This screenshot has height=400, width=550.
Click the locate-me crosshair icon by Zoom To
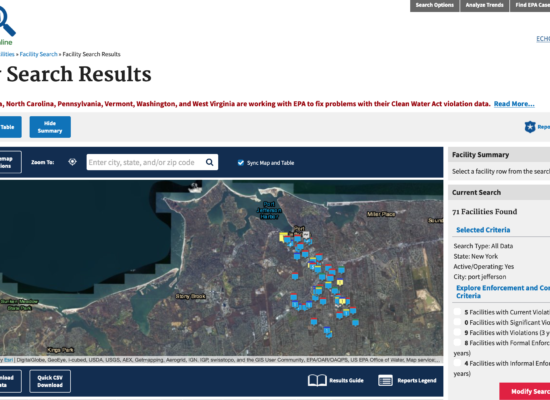pos(72,162)
